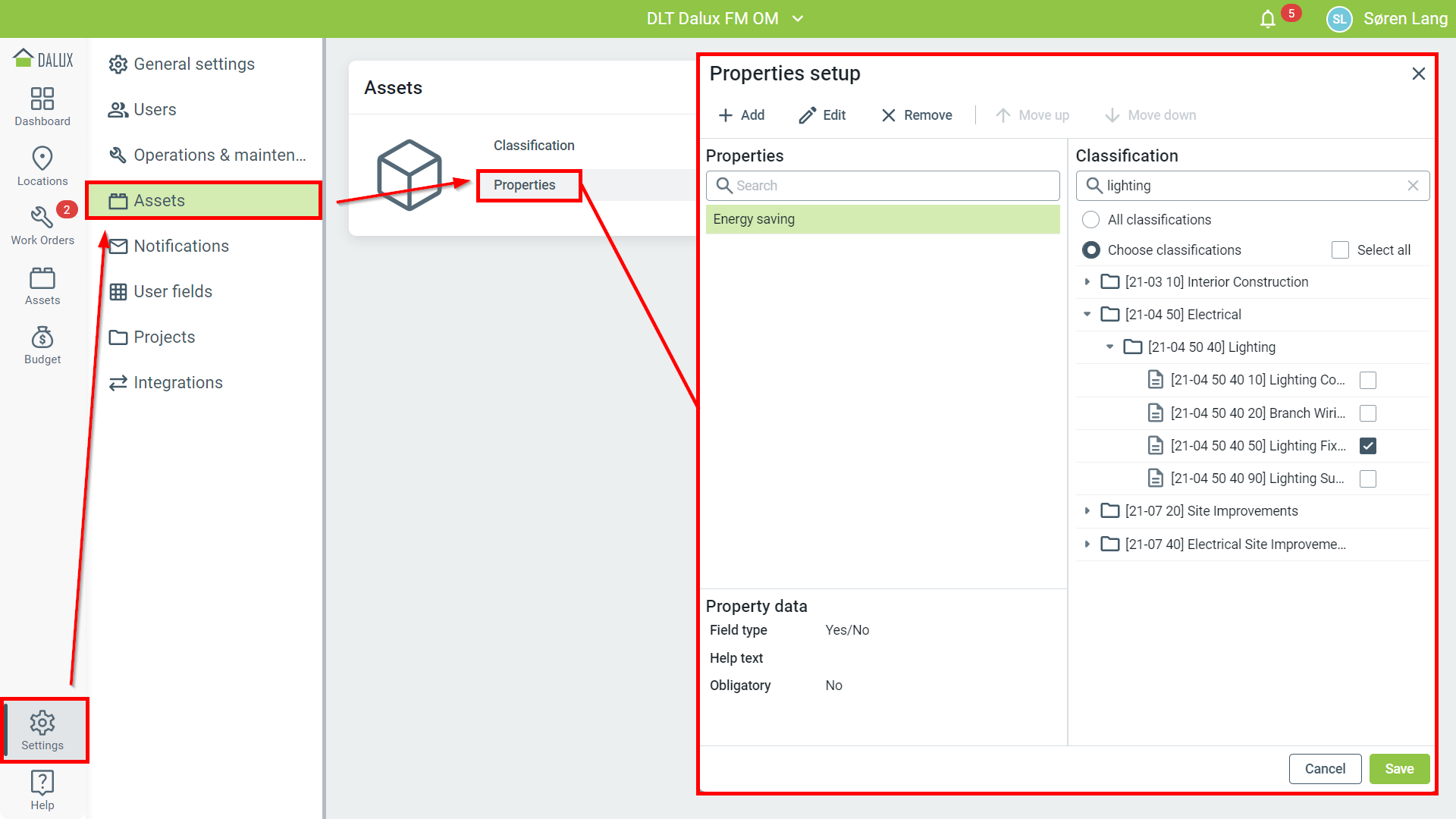Open Work Orders wrench icon
This screenshot has height=819, width=1456.
point(42,218)
